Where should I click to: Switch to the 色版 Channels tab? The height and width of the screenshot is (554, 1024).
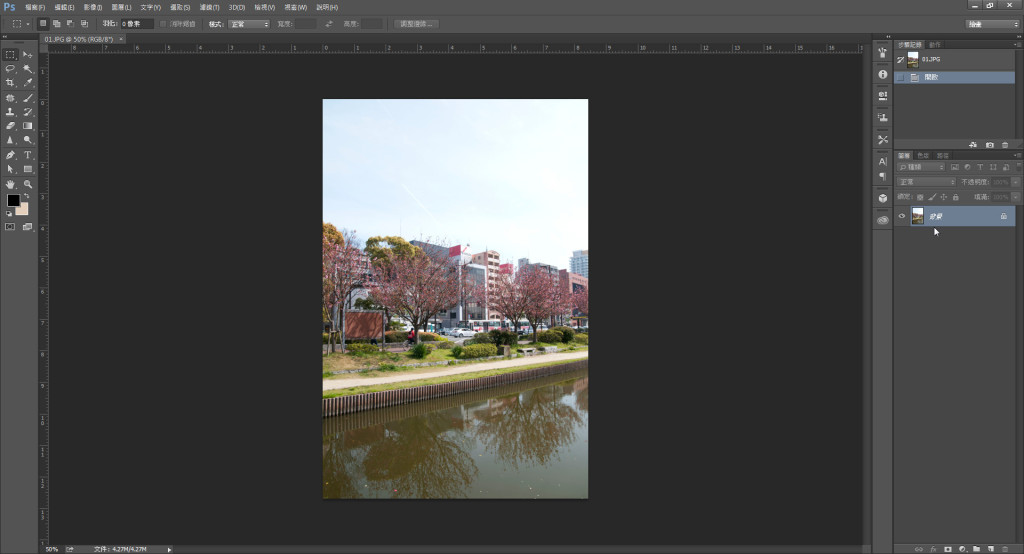pyautogui.click(x=923, y=155)
